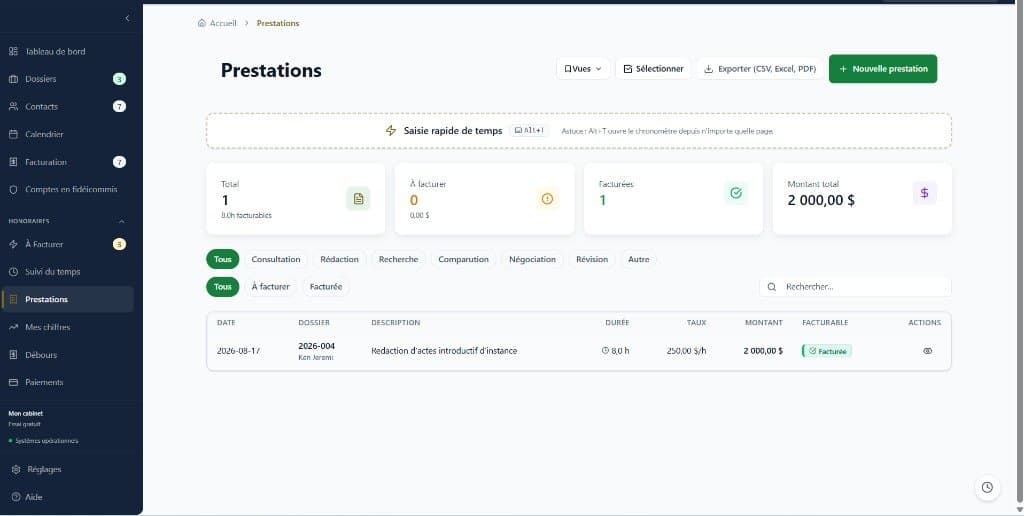The height and width of the screenshot is (516, 1024).
Task: Collapse the sidebar using the top chevron
Action: click(127, 18)
